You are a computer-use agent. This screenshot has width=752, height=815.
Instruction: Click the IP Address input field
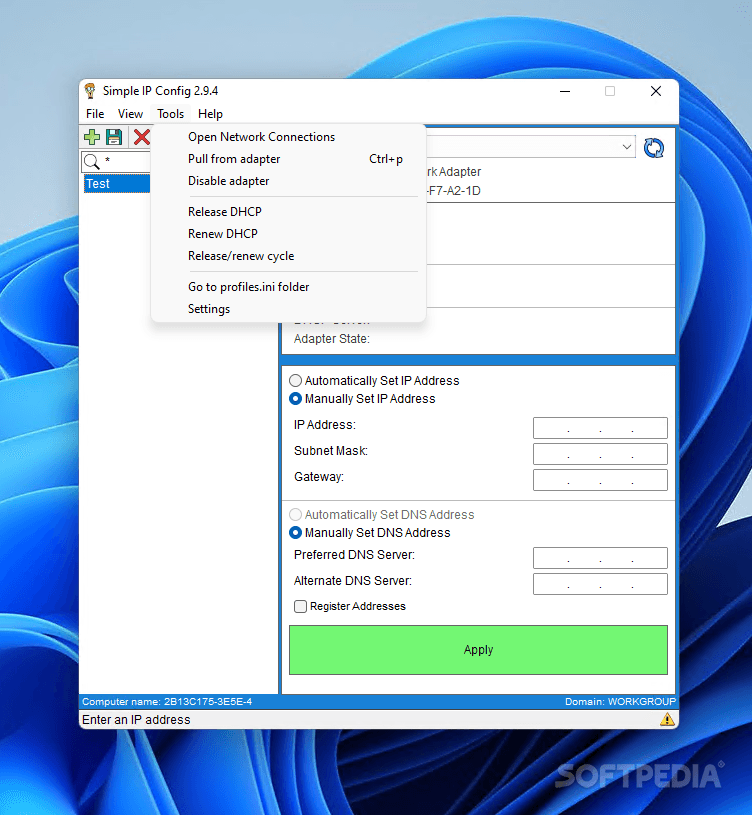[x=600, y=428]
